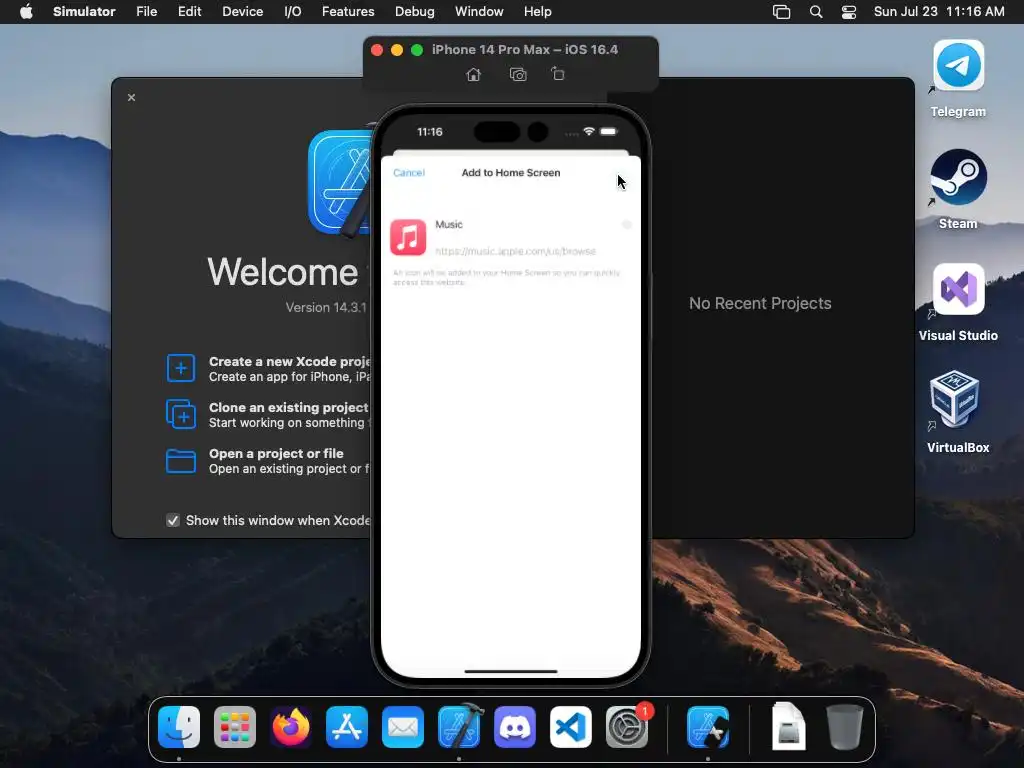1024x768 pixels.
Task: Click the iPhone 14 Pro Max window title
Action: [524, 50]
